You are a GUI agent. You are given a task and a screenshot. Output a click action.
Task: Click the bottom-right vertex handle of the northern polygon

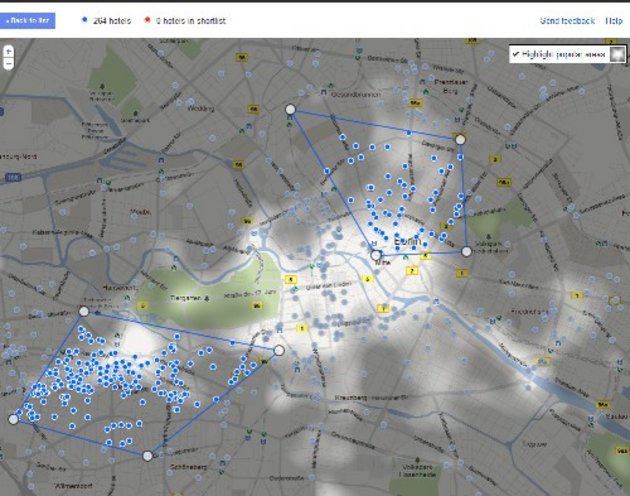pos(466,251)
